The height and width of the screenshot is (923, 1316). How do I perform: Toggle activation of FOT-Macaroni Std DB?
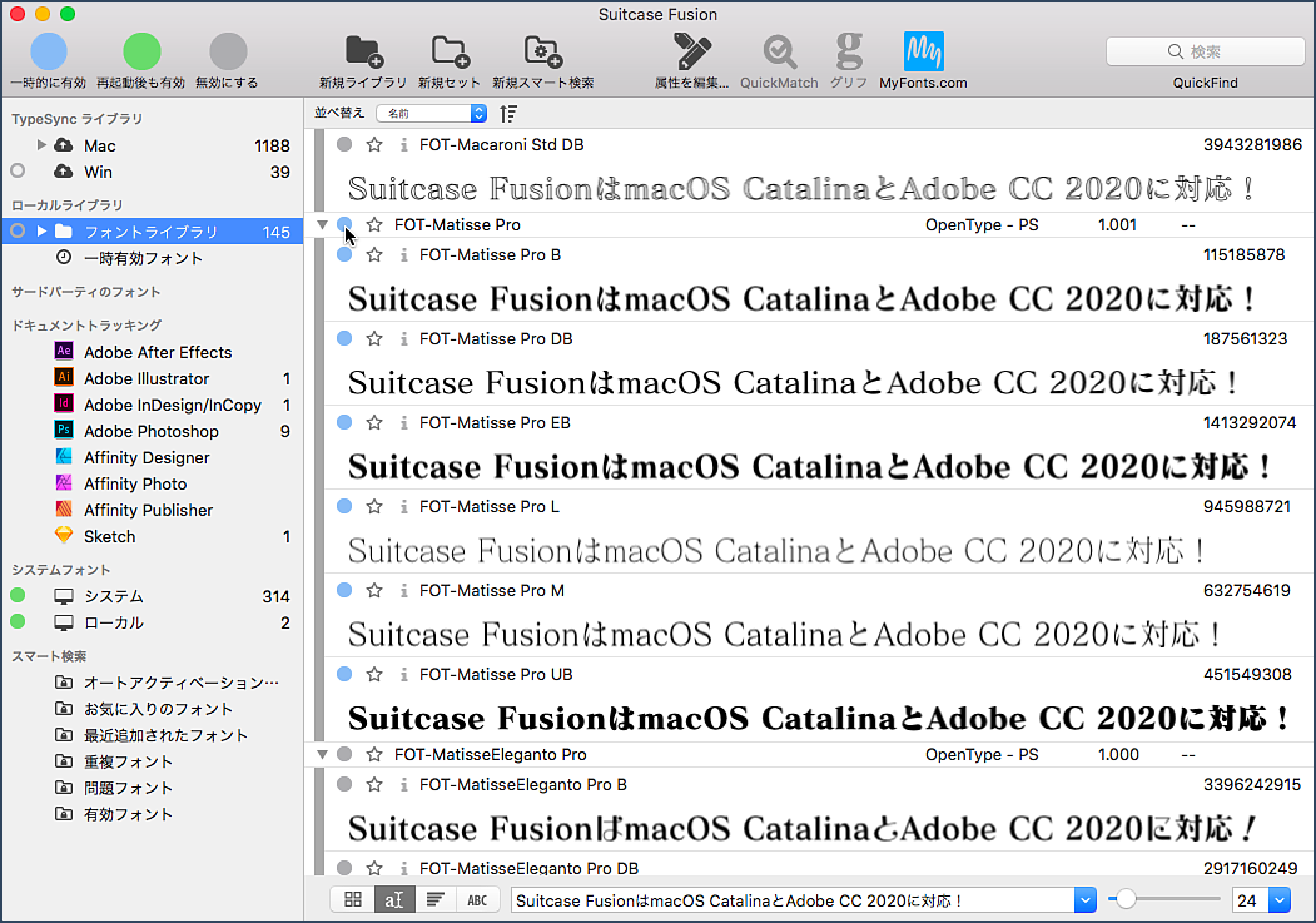pos(344,144)
